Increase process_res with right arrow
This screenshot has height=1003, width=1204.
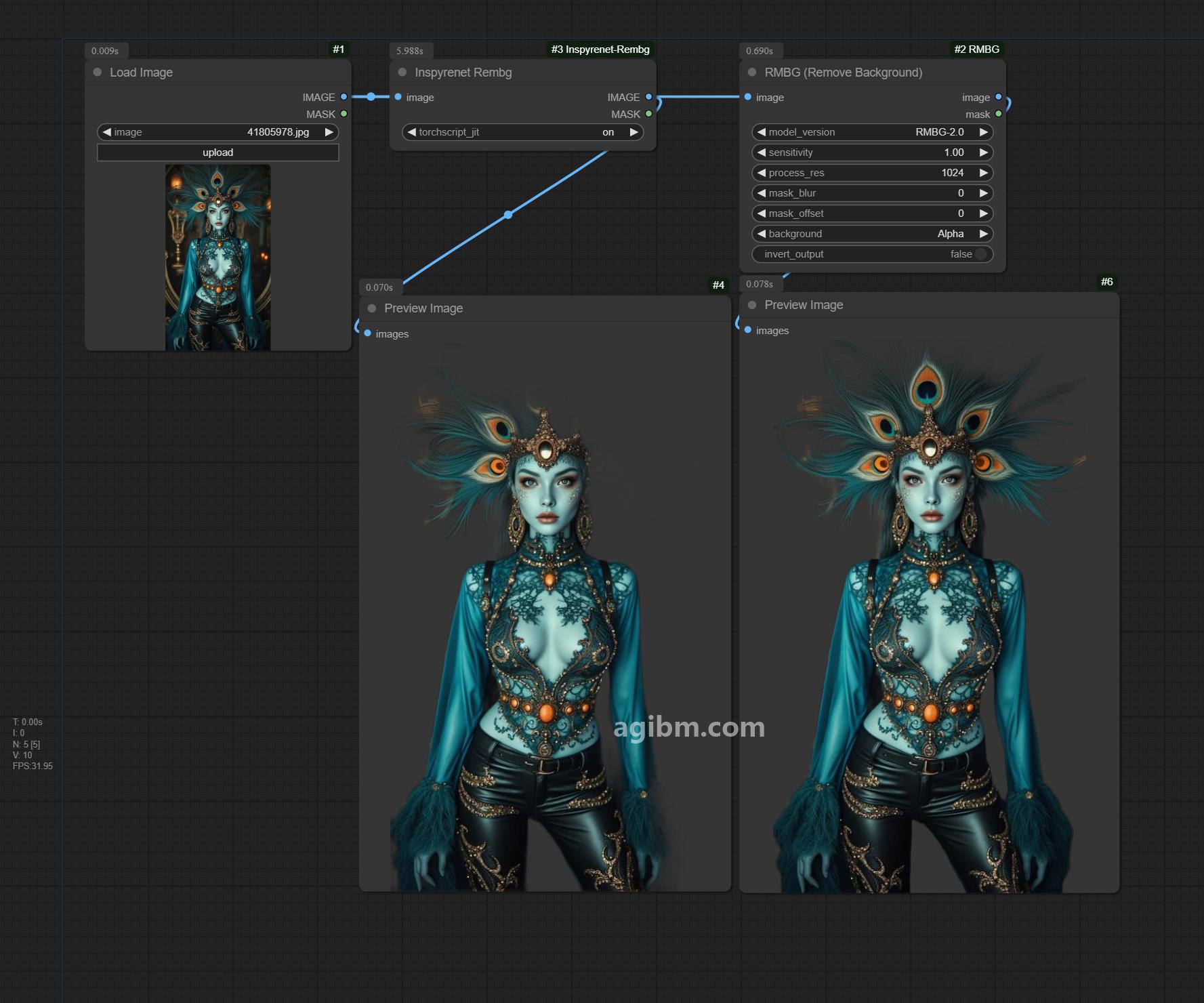(x=984, y=173)
